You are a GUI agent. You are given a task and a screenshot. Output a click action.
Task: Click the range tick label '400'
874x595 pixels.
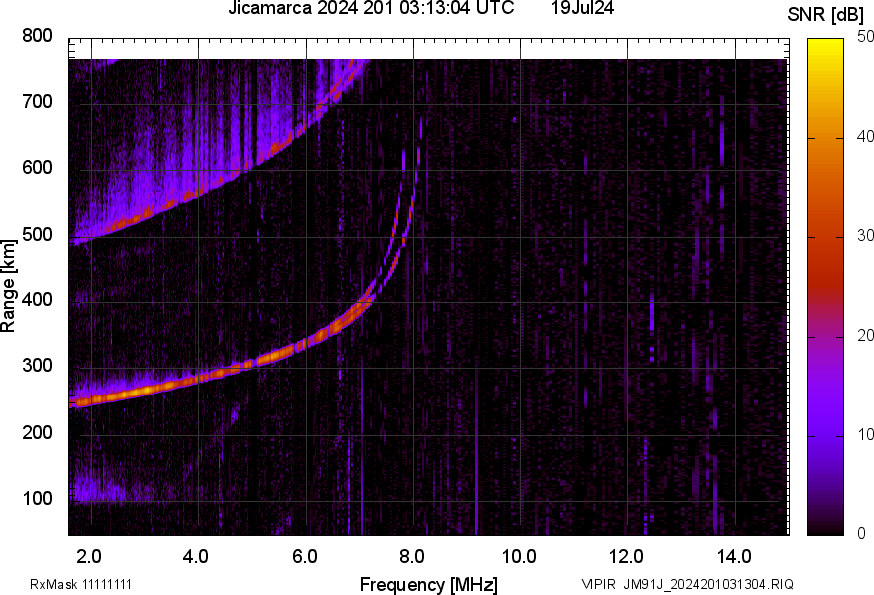click(x=37, y=299)
